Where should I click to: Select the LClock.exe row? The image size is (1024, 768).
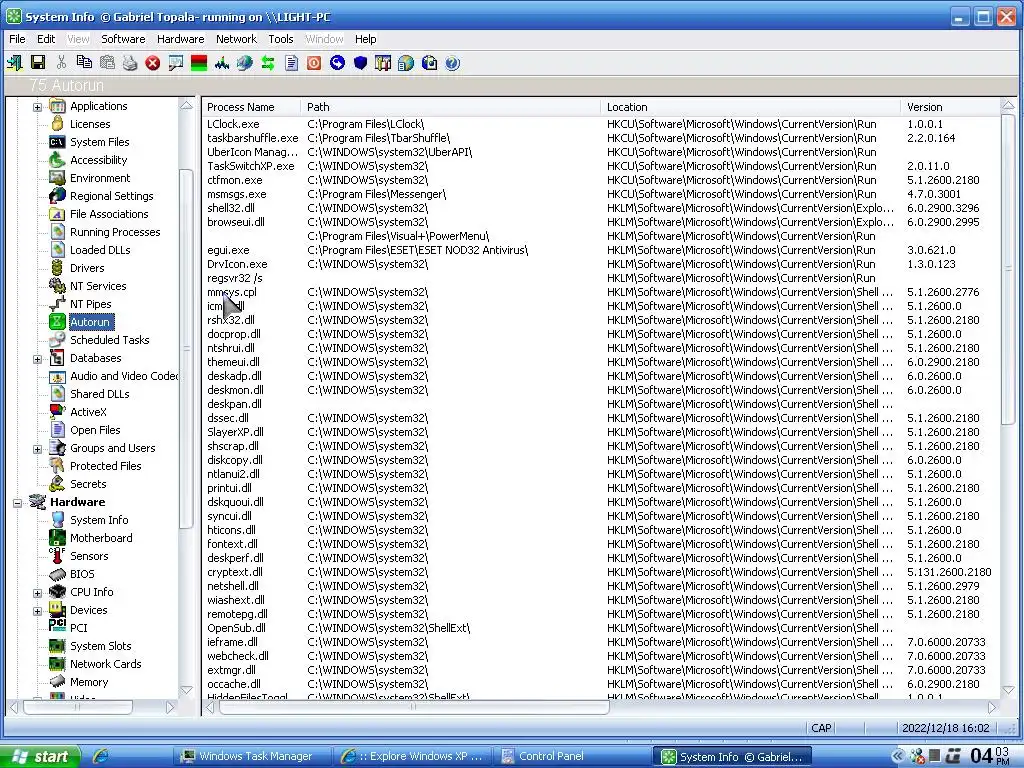[x=601, y=124]
